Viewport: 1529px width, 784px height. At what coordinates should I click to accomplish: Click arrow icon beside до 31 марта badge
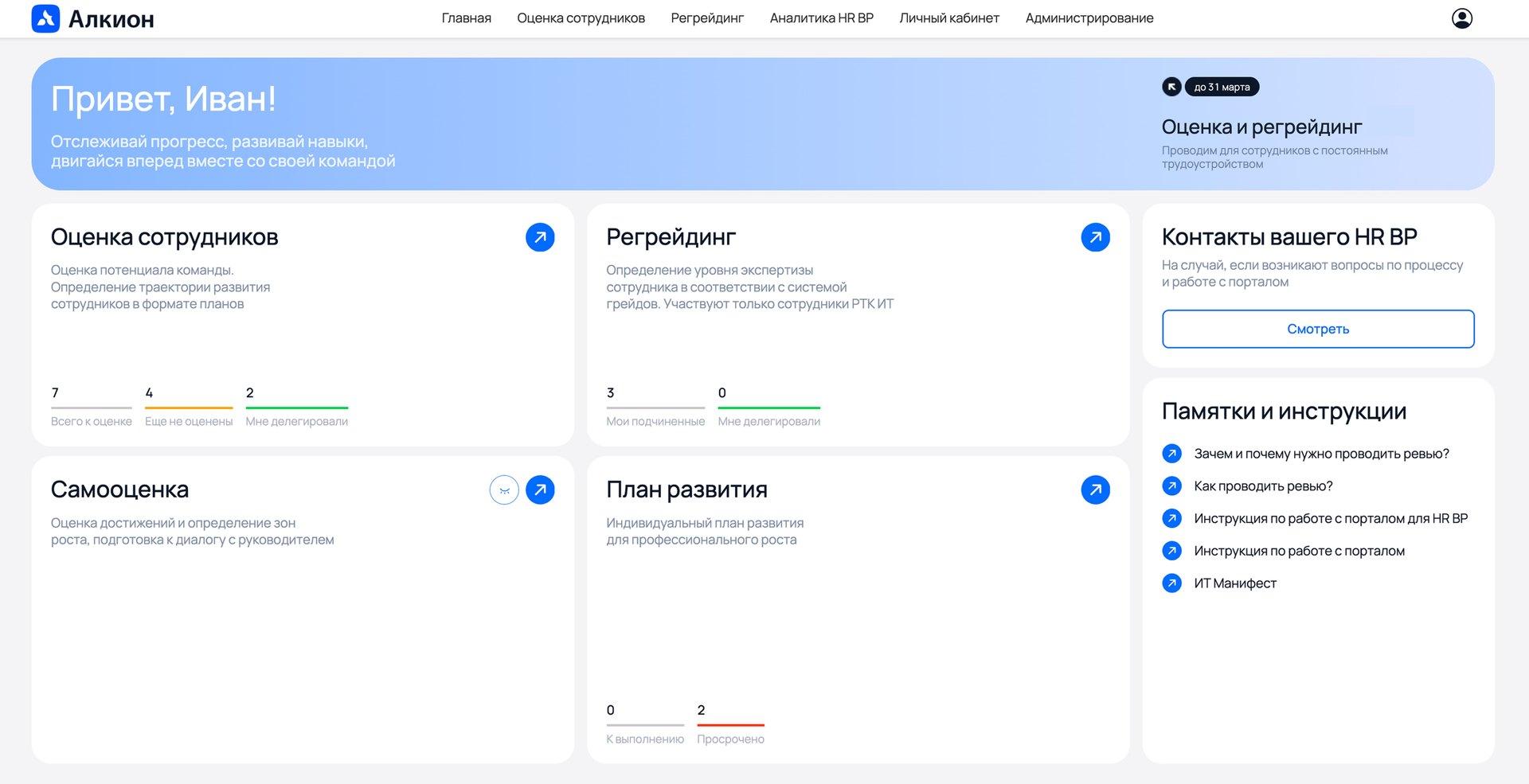click(x=1171, y=87)
